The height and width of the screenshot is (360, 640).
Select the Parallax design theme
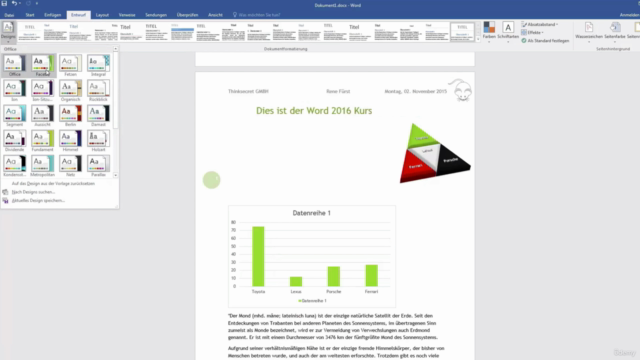pyautogui.click(x=98, y=166)
